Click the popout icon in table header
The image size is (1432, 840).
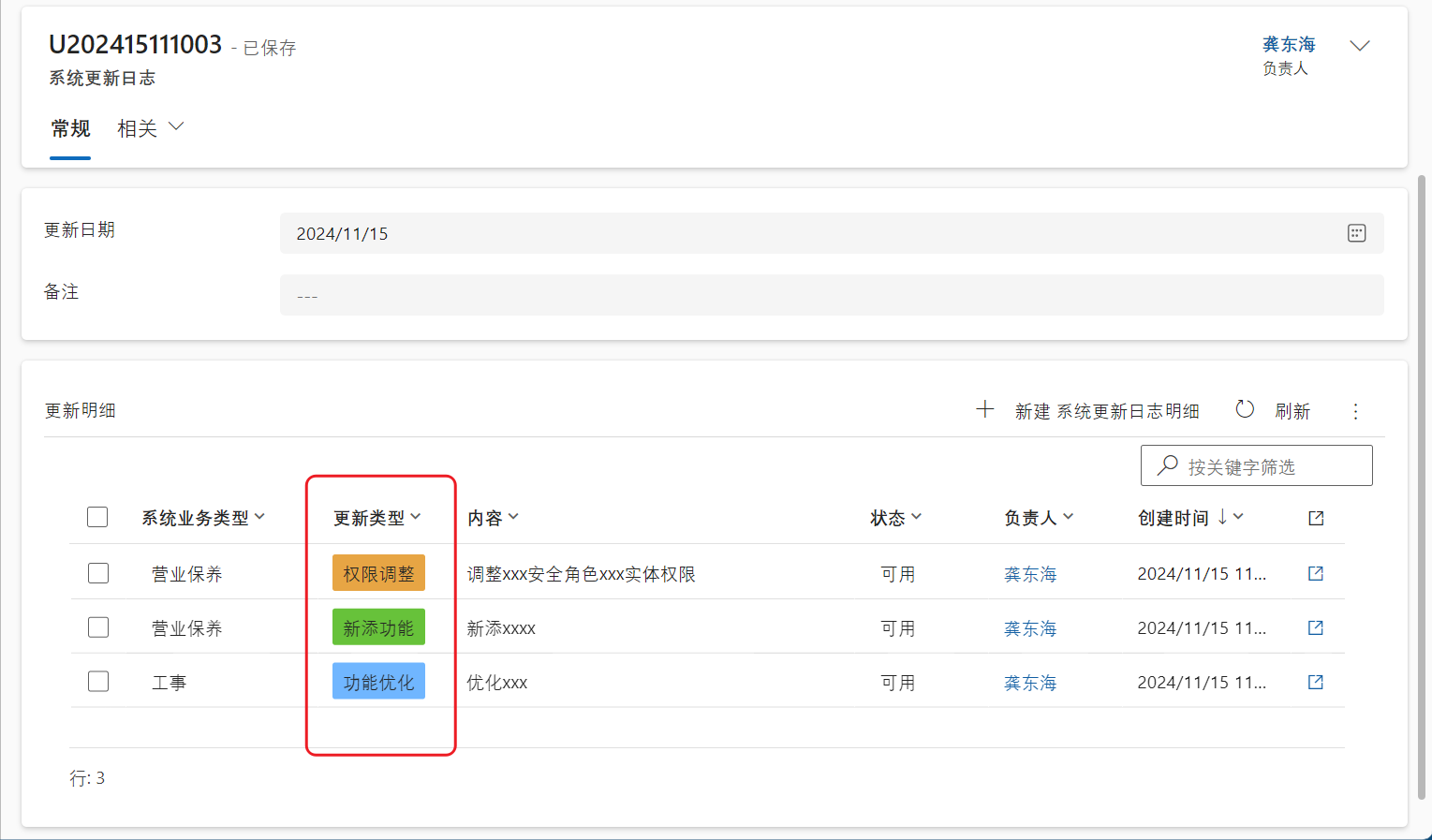pos(1316,518)
